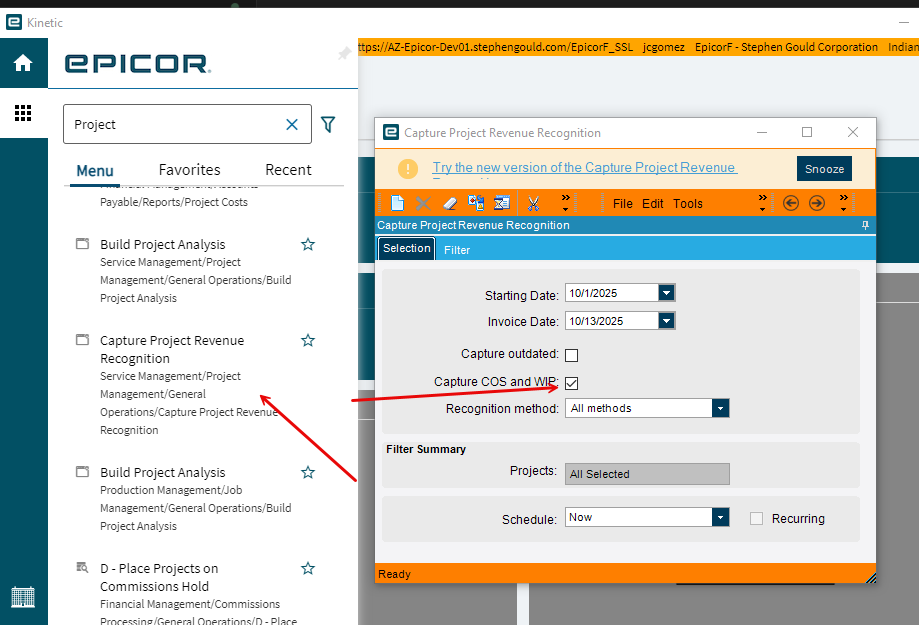
Task: Expand the Recognition method dropdown
Action: click(x=720, y=408)
